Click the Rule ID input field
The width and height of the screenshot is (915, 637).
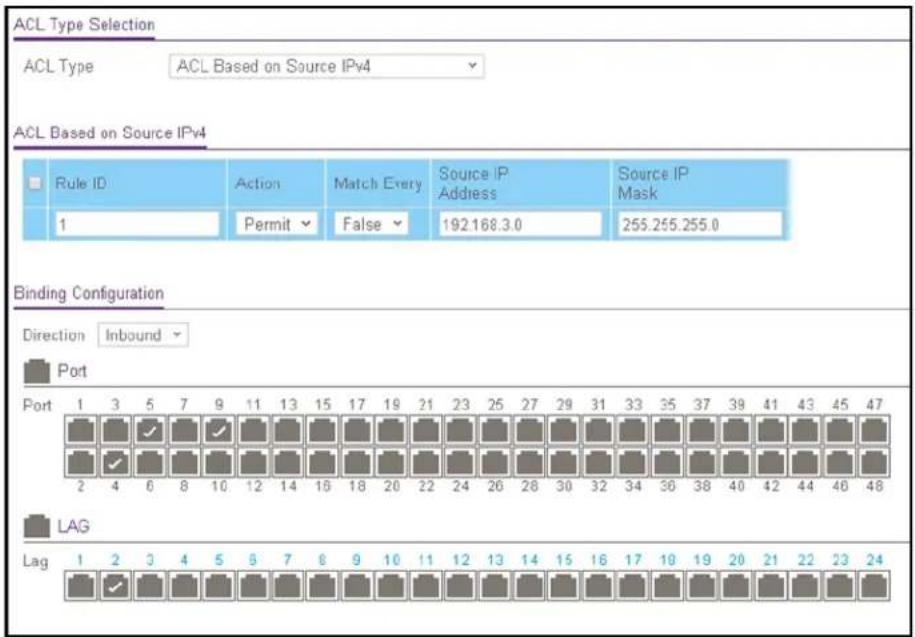point(137,225)
